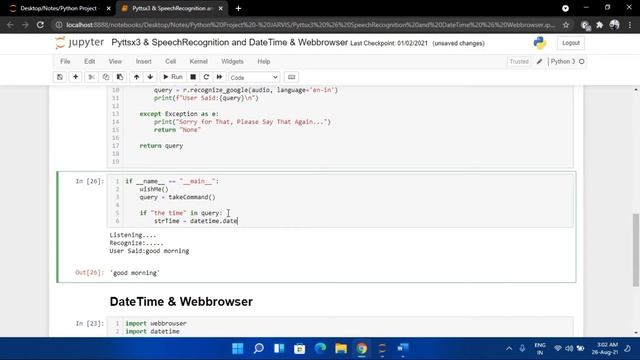Open the File menu
The image size is (640, 360).
point(65,62)
